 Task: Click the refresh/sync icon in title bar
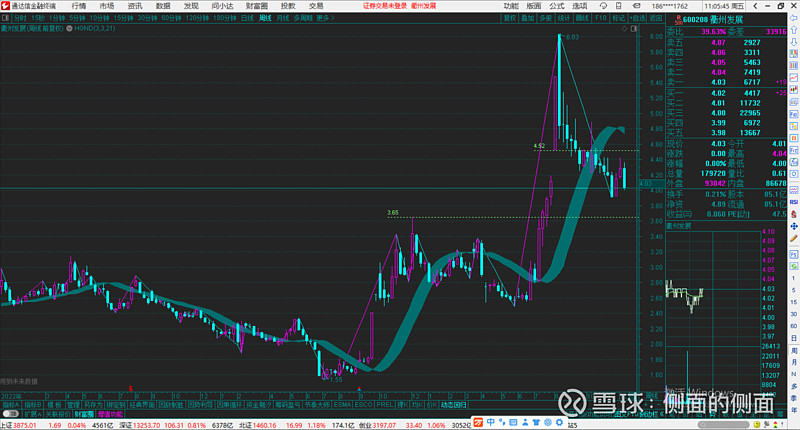click(603, 6)
